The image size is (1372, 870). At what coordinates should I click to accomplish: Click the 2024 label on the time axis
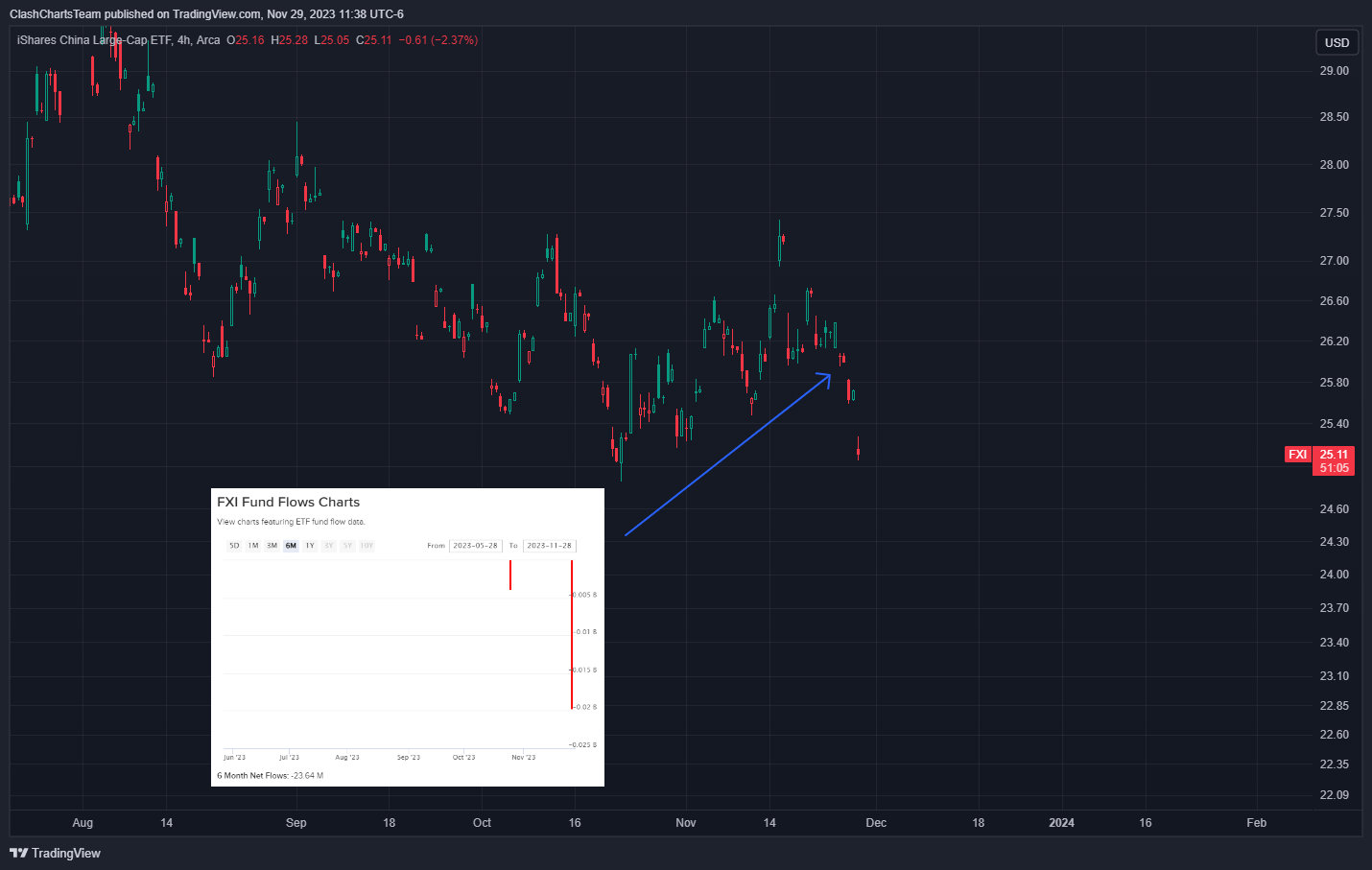pos(1061,823)
